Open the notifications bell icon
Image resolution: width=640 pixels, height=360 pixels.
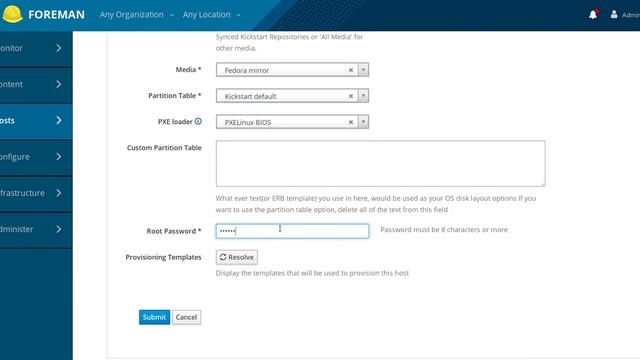[593, 15]
